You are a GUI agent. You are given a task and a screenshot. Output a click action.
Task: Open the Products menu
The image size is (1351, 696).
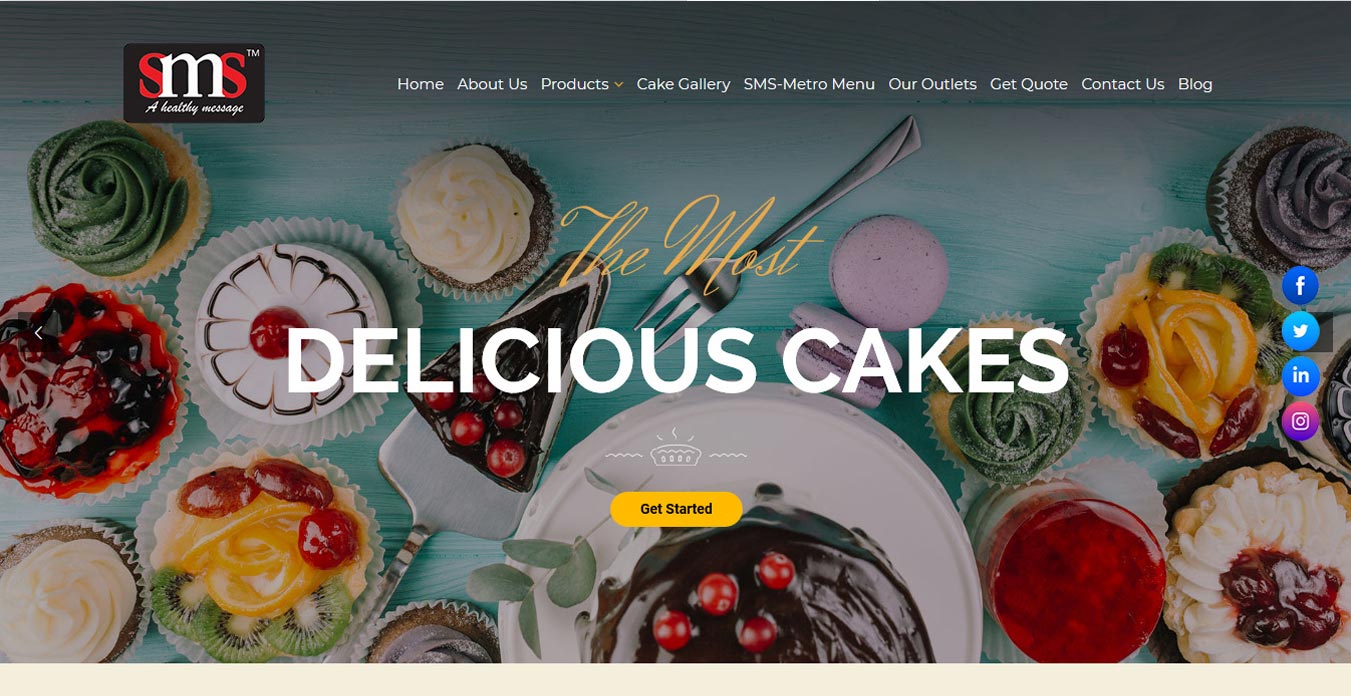(575, 84)
